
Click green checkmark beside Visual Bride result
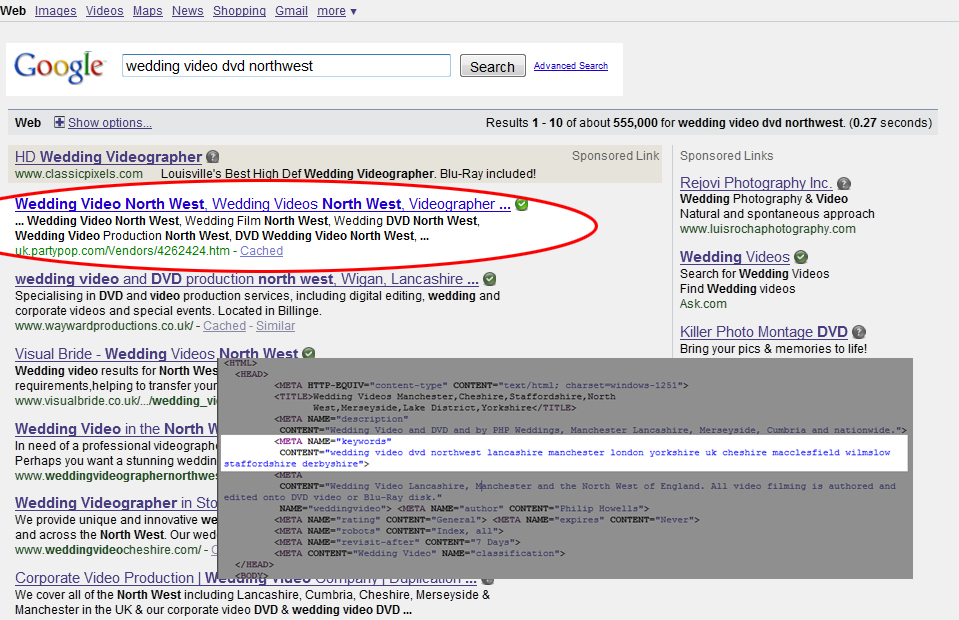[309, 354]
